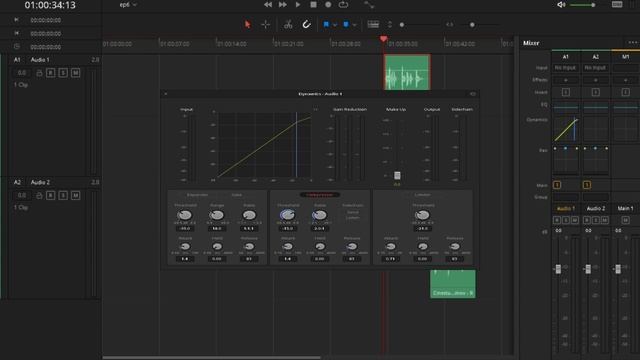Click the Limiter Threshold knob

[x=422, y=215]
